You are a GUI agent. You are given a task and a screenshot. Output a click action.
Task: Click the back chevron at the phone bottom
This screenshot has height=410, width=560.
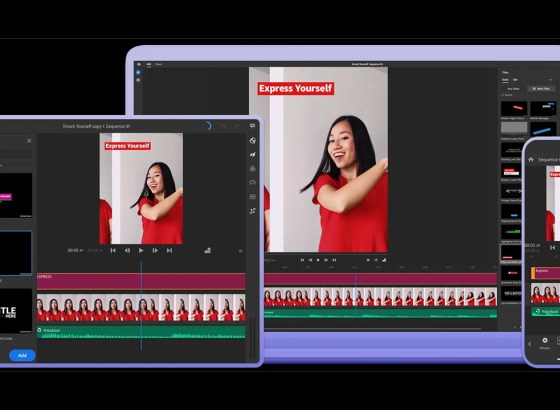[x=530, y=344]
